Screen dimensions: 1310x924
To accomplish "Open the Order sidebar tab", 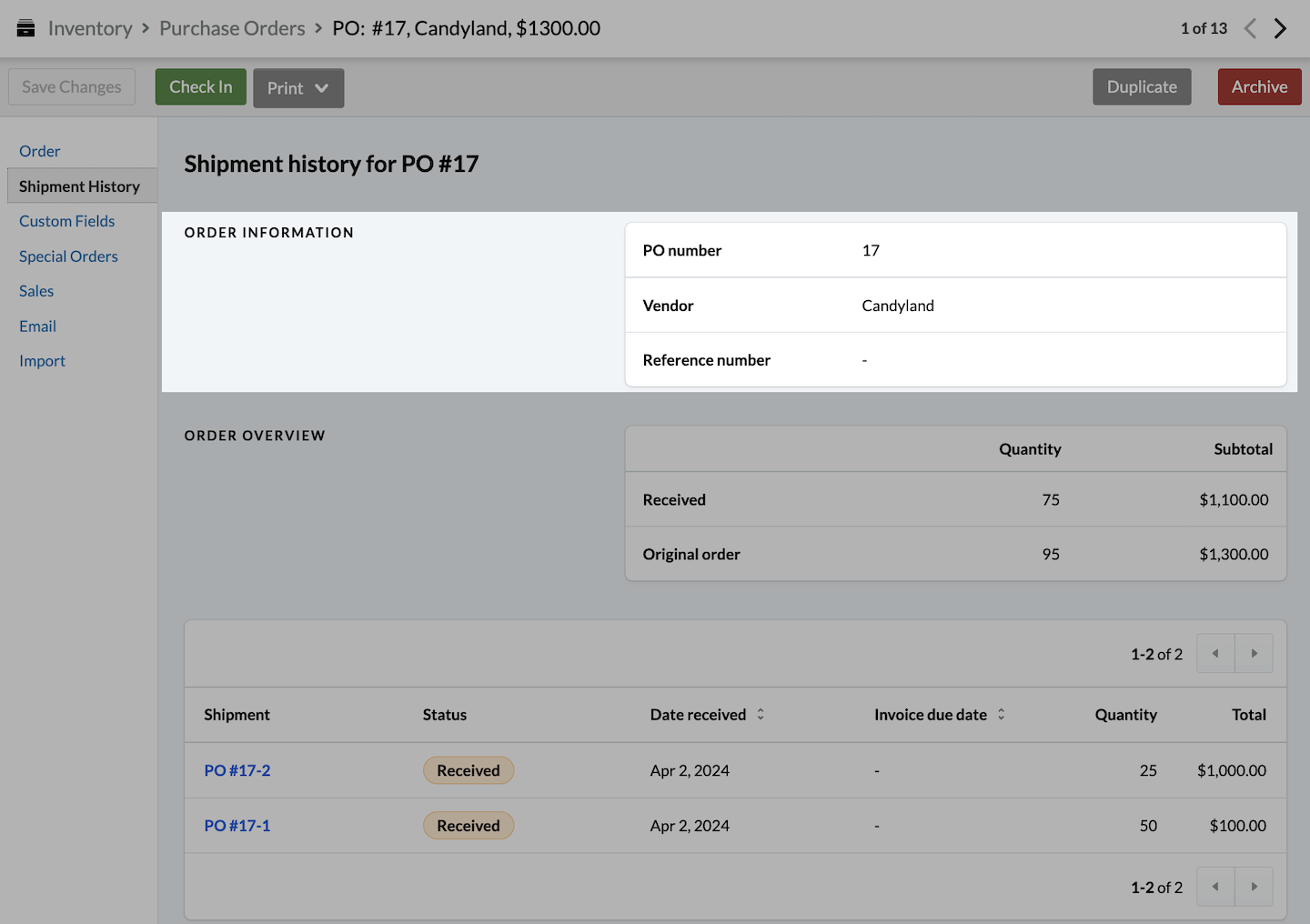I will tap(40, 151).
